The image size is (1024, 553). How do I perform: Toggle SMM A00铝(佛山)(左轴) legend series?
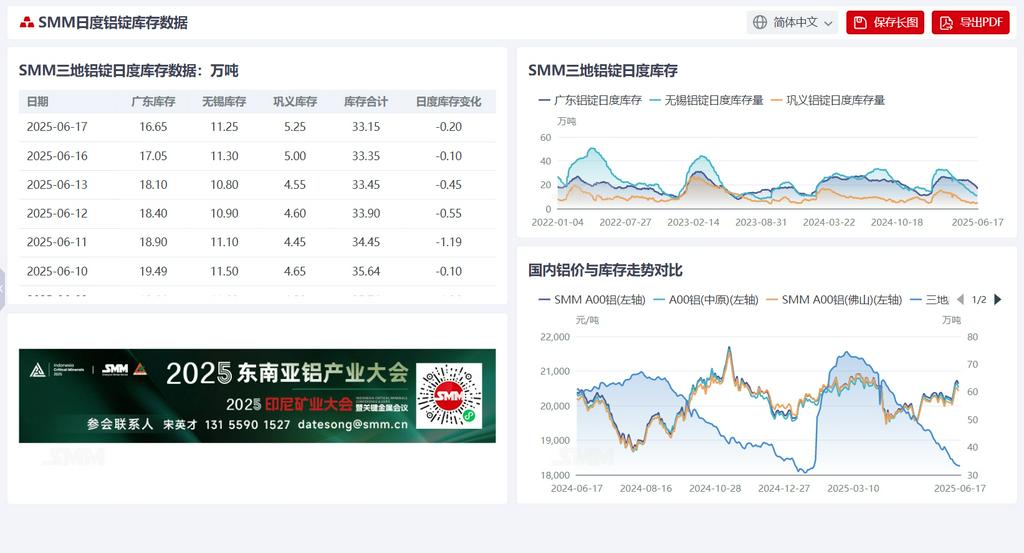pyautogui.click(x=834, y=300)
